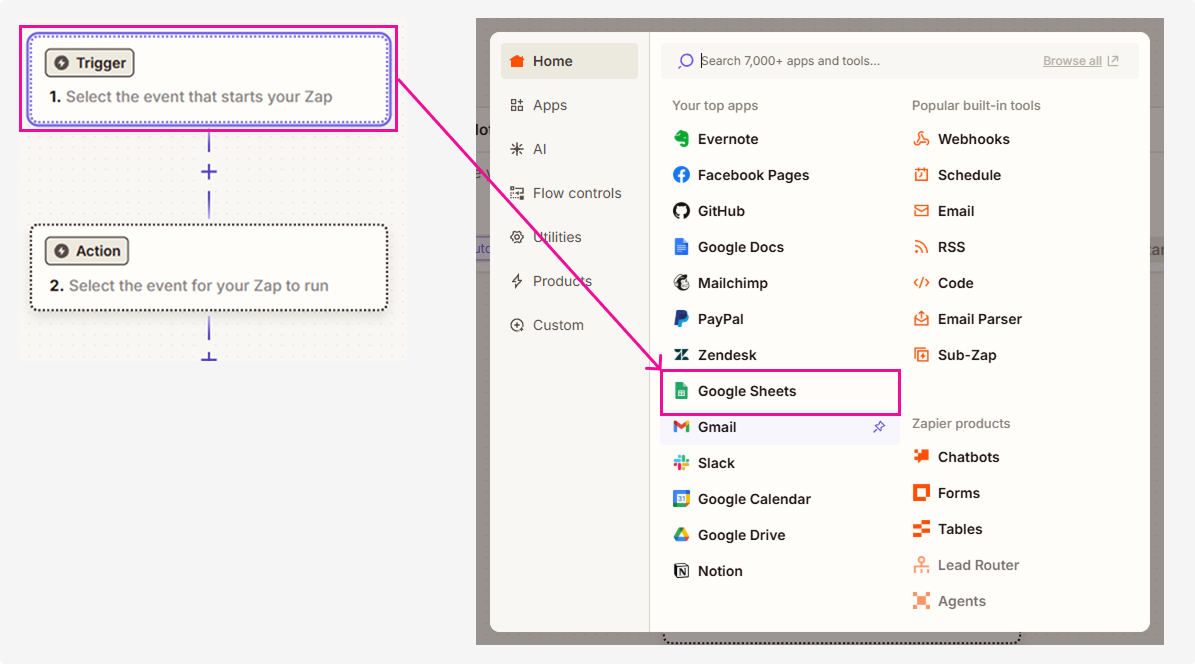Open the AI category
1195x664 pixels.
(539, 149)
